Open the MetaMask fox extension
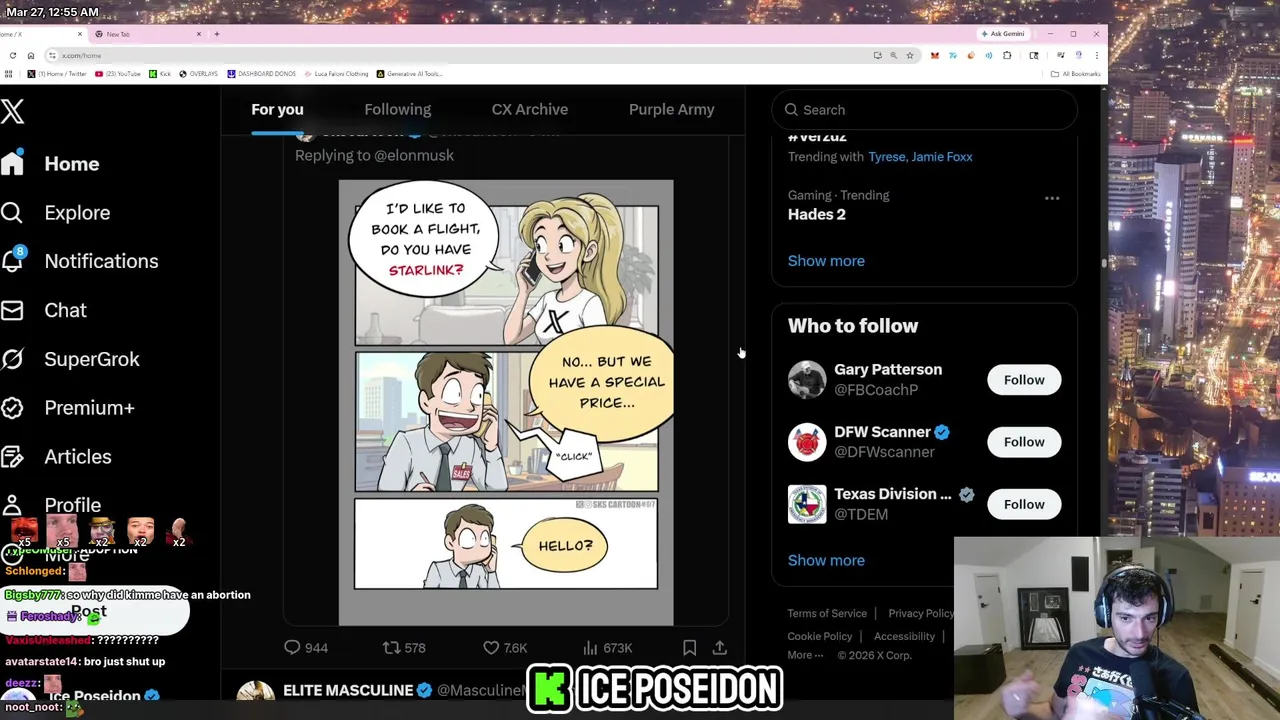The image size is (1280, 720). coord(934,55)
